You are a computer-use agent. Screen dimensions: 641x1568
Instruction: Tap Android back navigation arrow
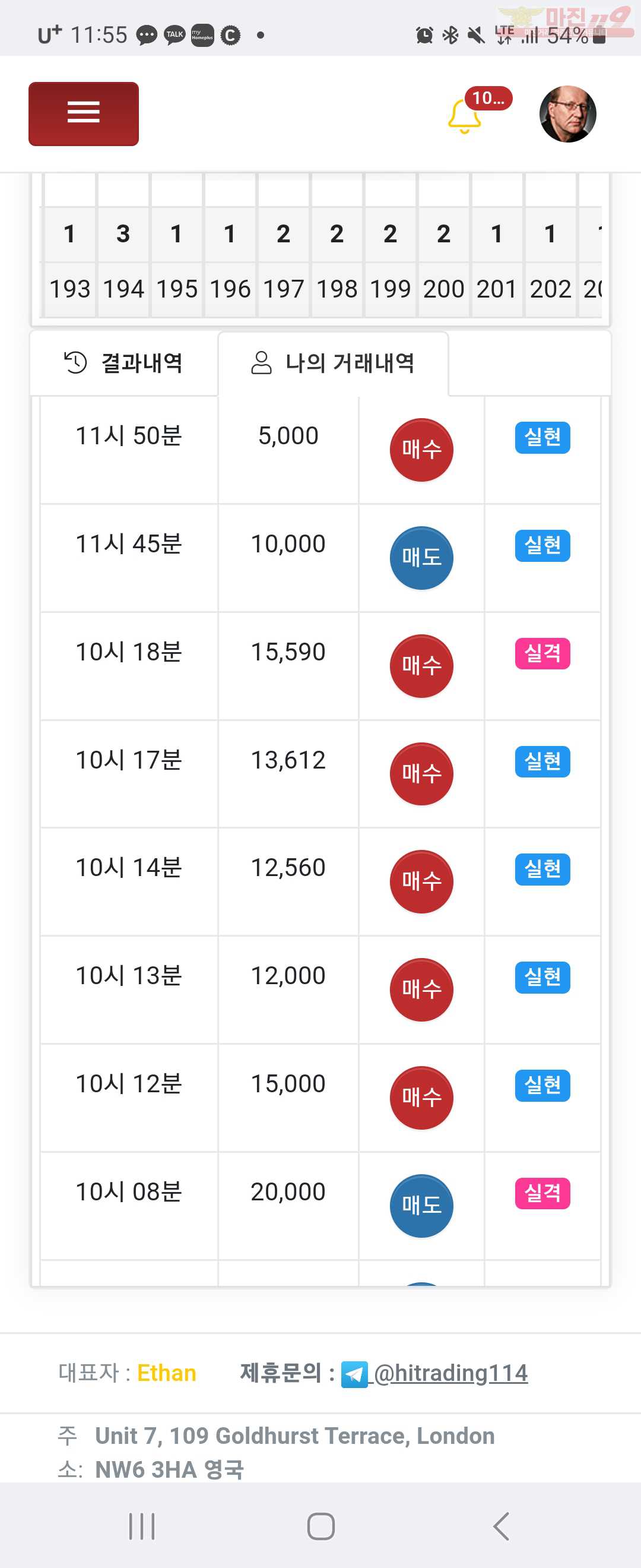coord(501,1526)
